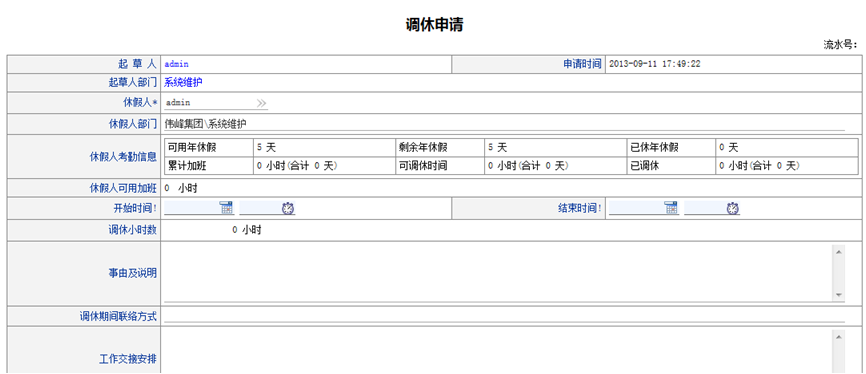The width and height of the screenshot is (866, 374).
Task: Click the down arrow of 事由及说明 scrollbar
Action: tap(838, 295)
